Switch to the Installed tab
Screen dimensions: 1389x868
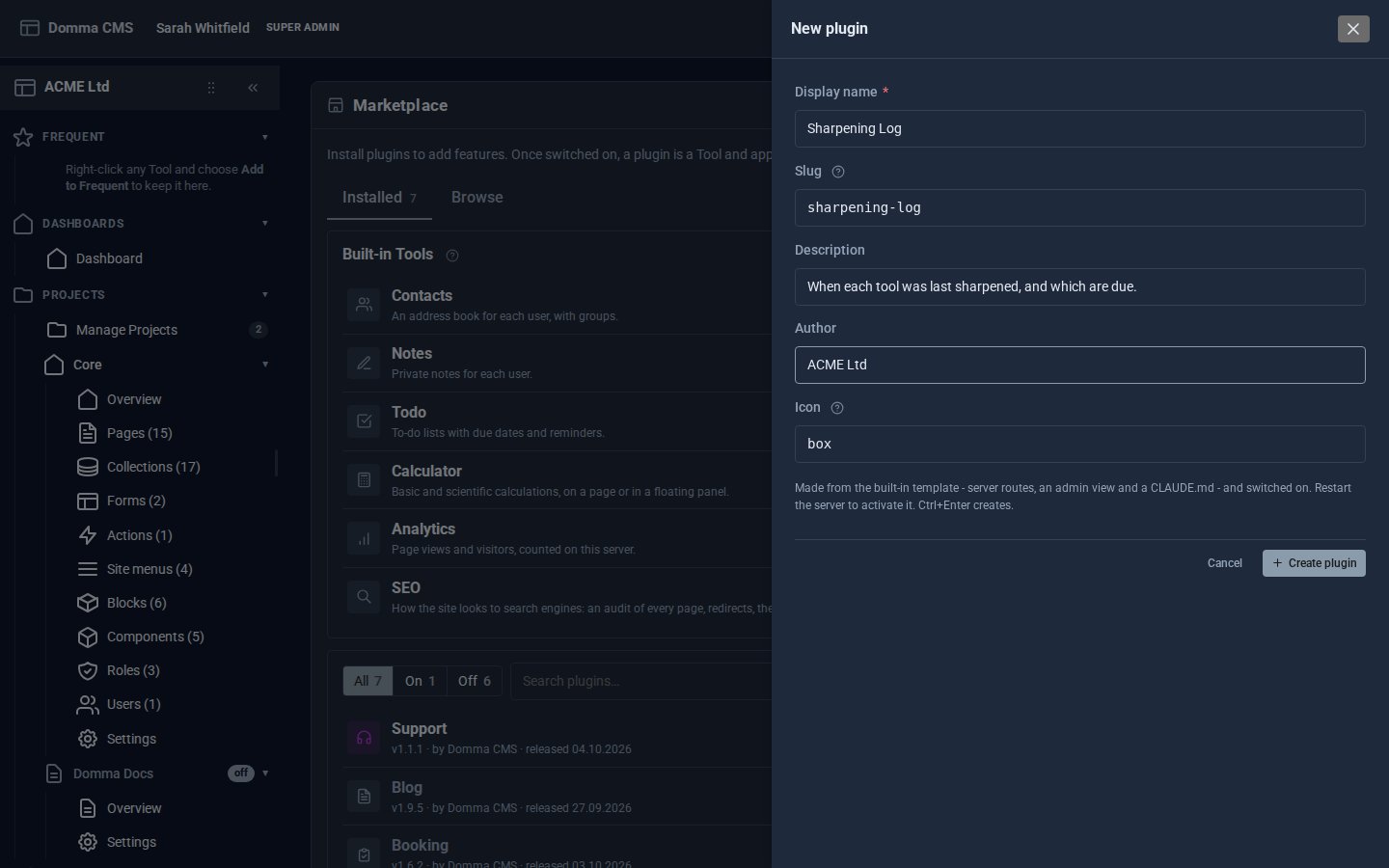click(379, 198)
